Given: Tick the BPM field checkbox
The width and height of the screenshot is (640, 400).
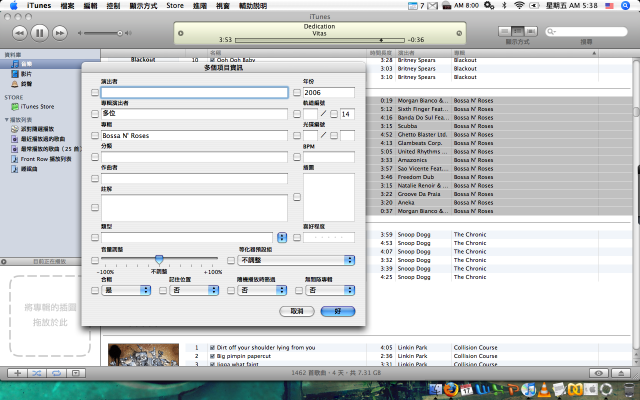Looking at the screenshot, I should (x=297, y=157).
